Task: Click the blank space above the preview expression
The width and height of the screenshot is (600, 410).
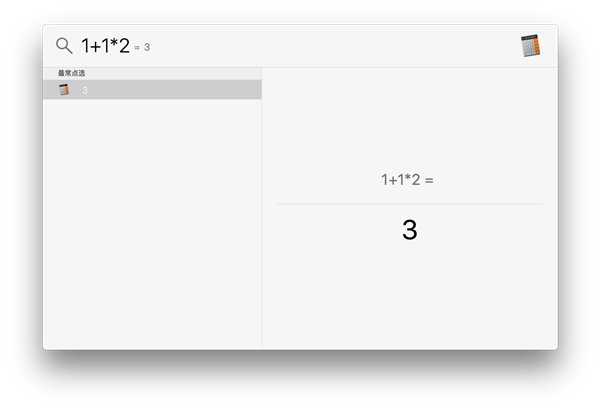Action: (x=409, y=120)
